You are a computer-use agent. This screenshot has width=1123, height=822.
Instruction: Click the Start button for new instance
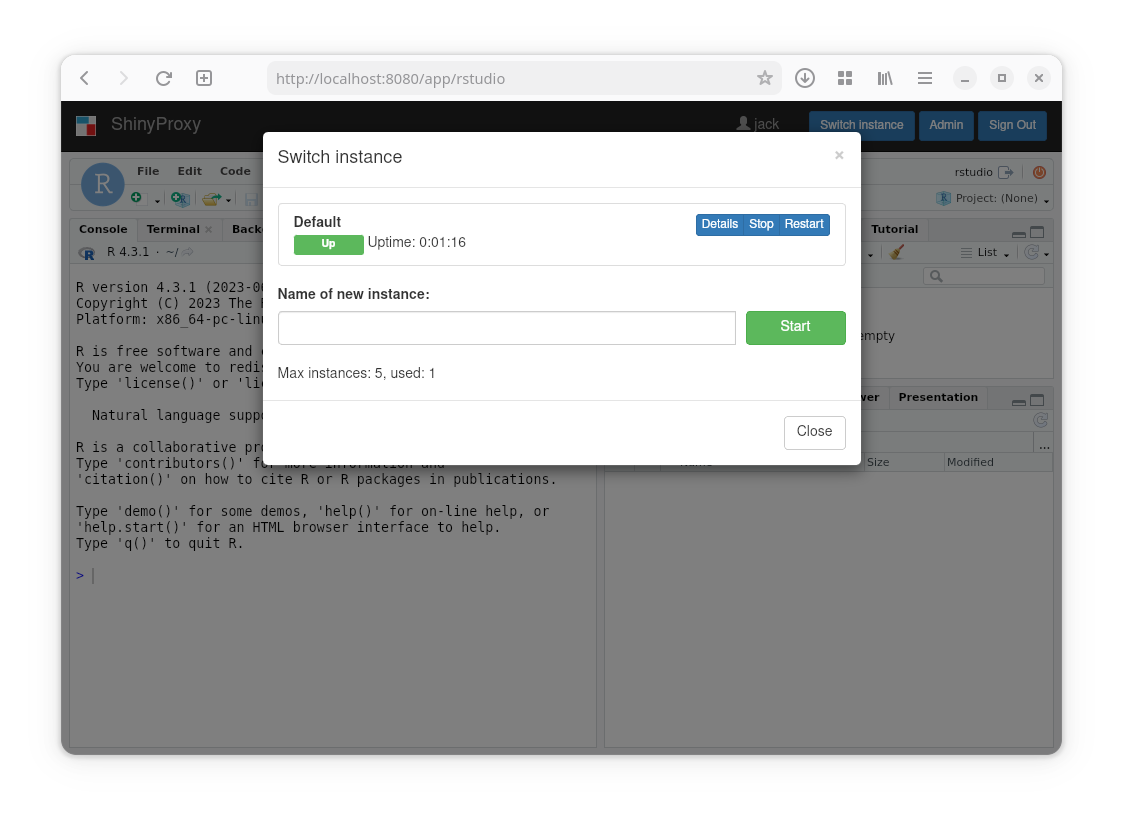(x=795, y=327)
